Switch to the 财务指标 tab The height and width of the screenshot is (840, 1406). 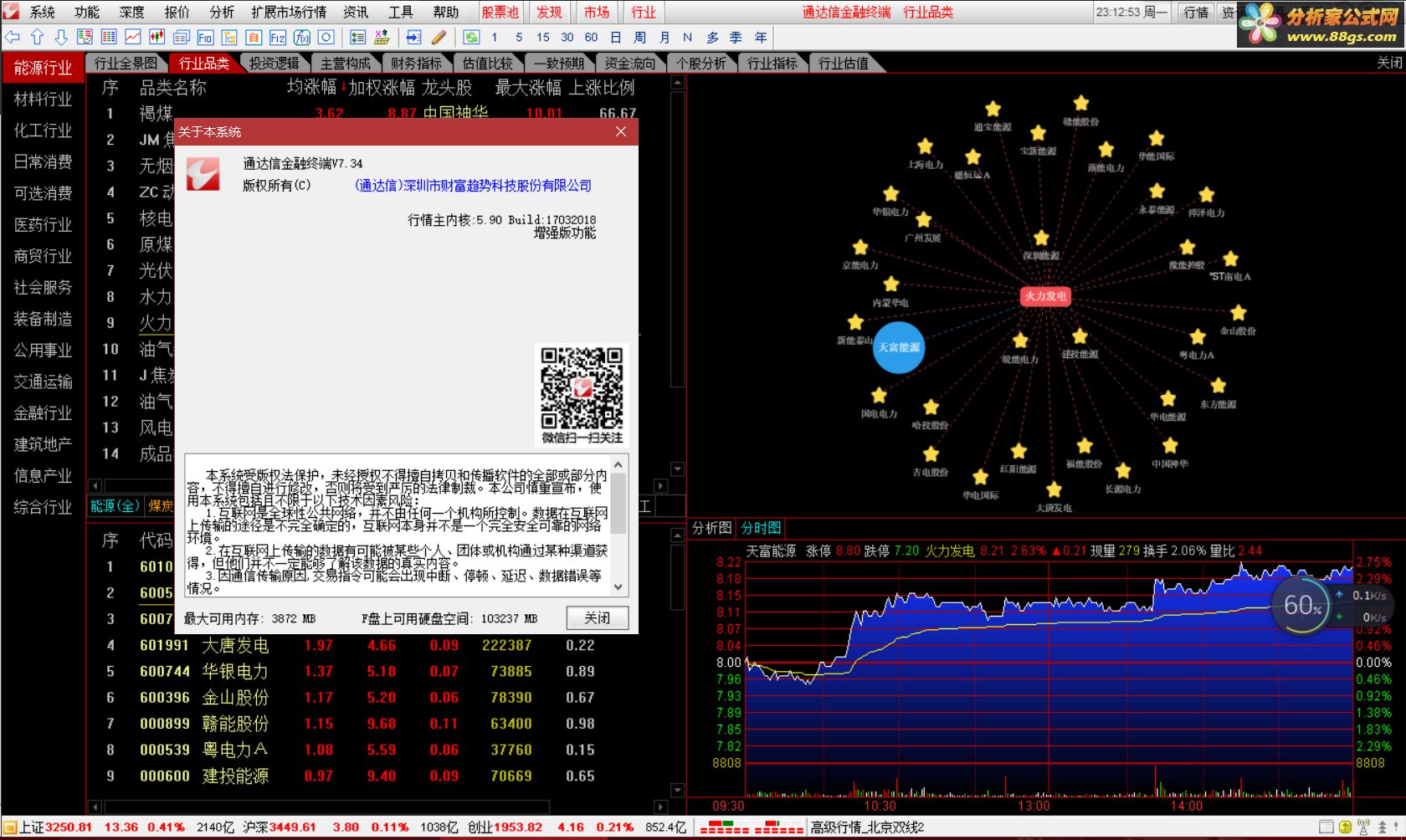tap(416, 63)
